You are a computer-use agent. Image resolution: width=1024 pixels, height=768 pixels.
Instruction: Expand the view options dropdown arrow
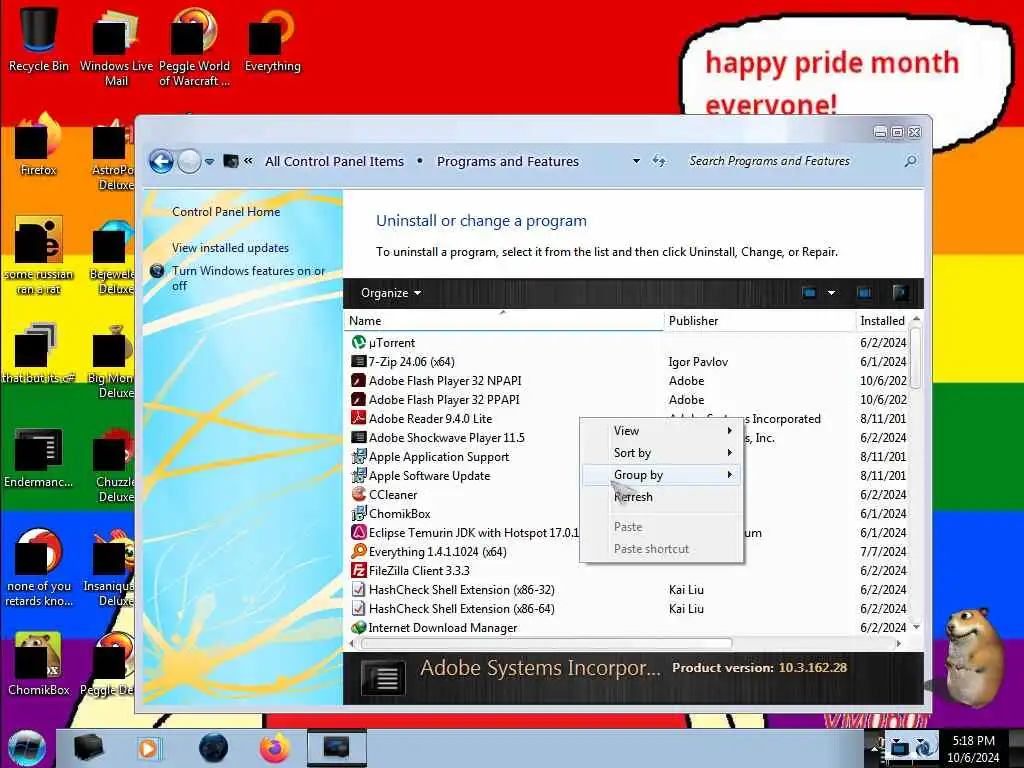(x=831, y=293)
